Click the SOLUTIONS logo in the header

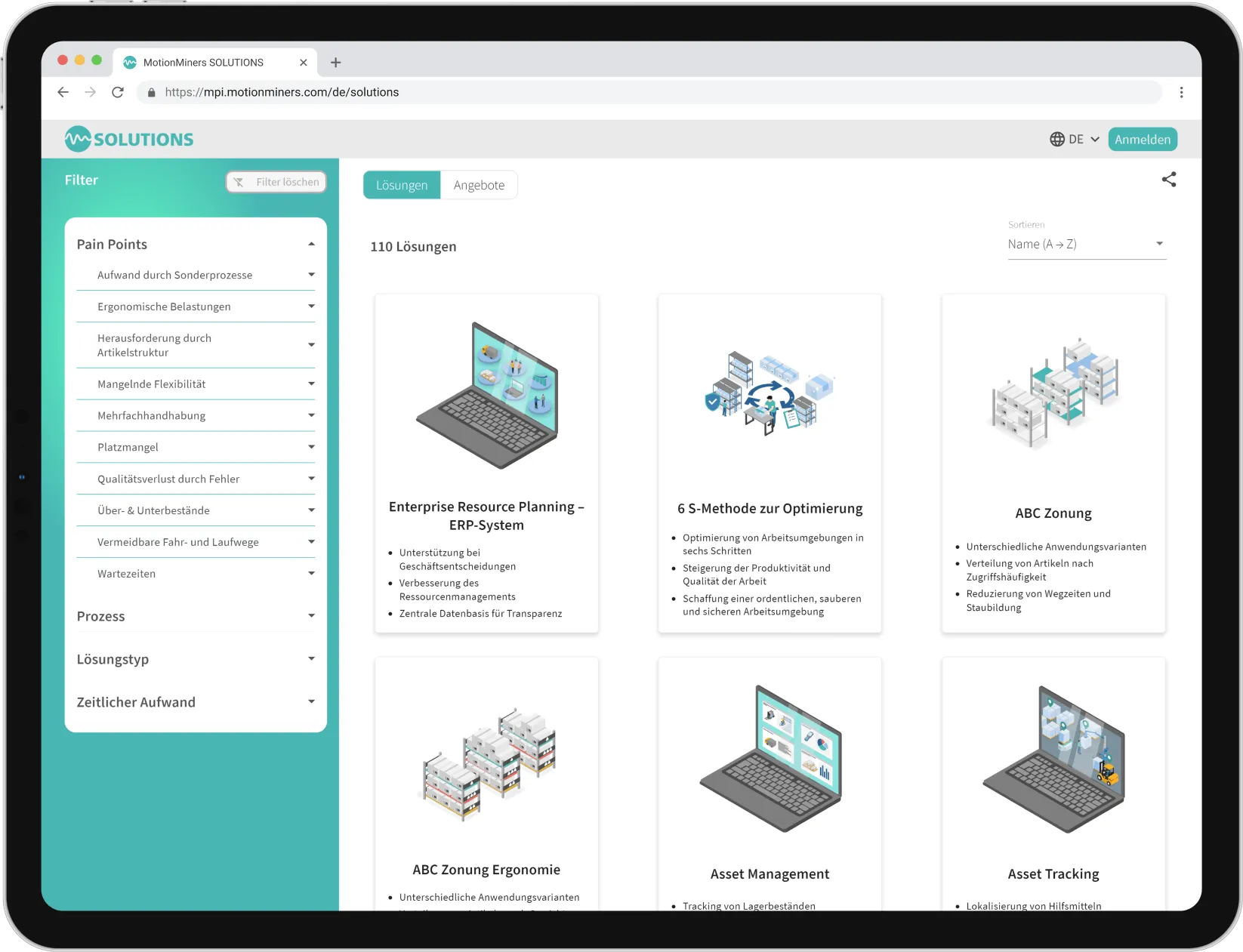(128, 139)
